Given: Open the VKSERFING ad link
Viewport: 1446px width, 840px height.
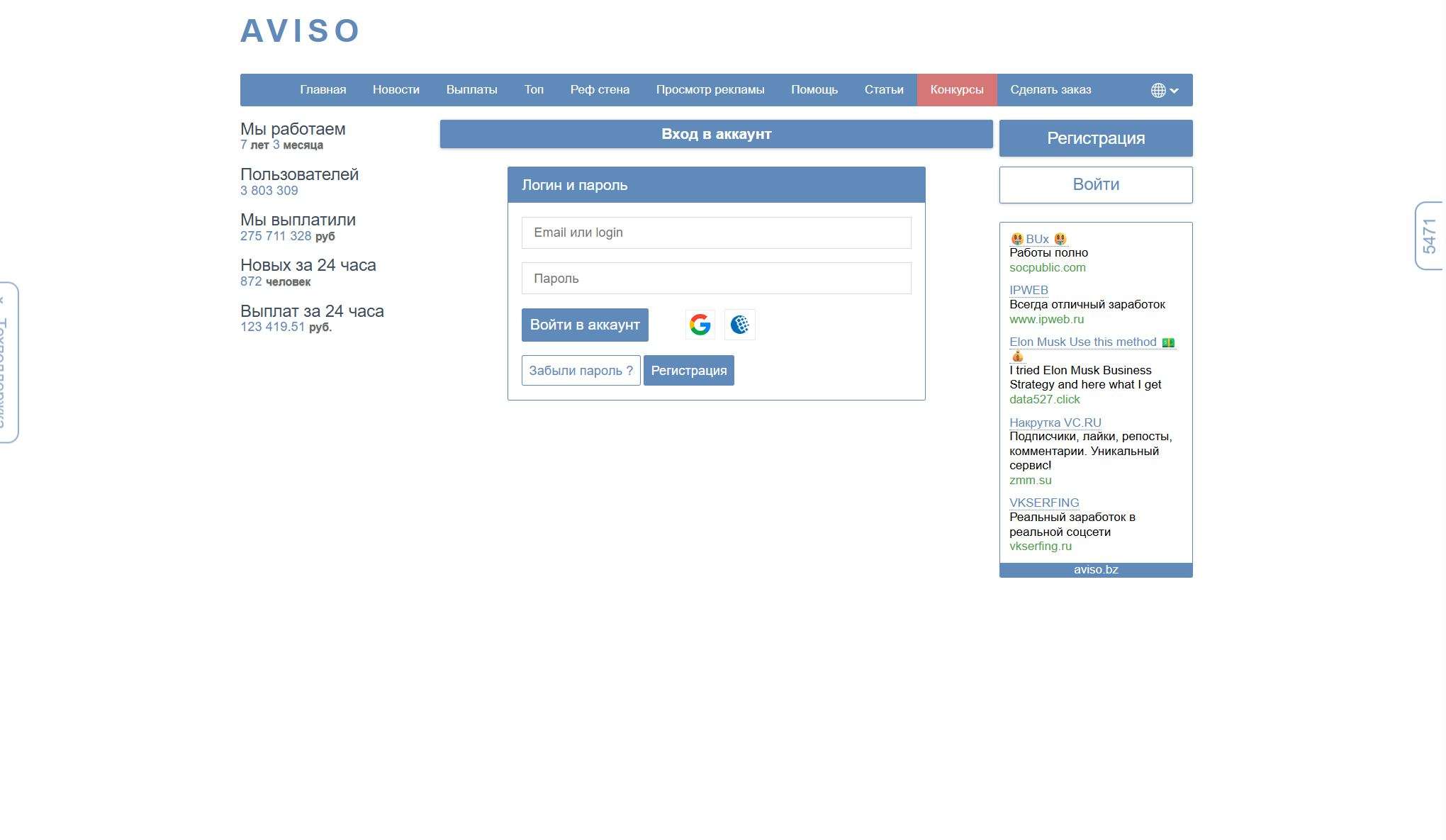Looking at the screenshot, I should click(x=1043, y=503).
